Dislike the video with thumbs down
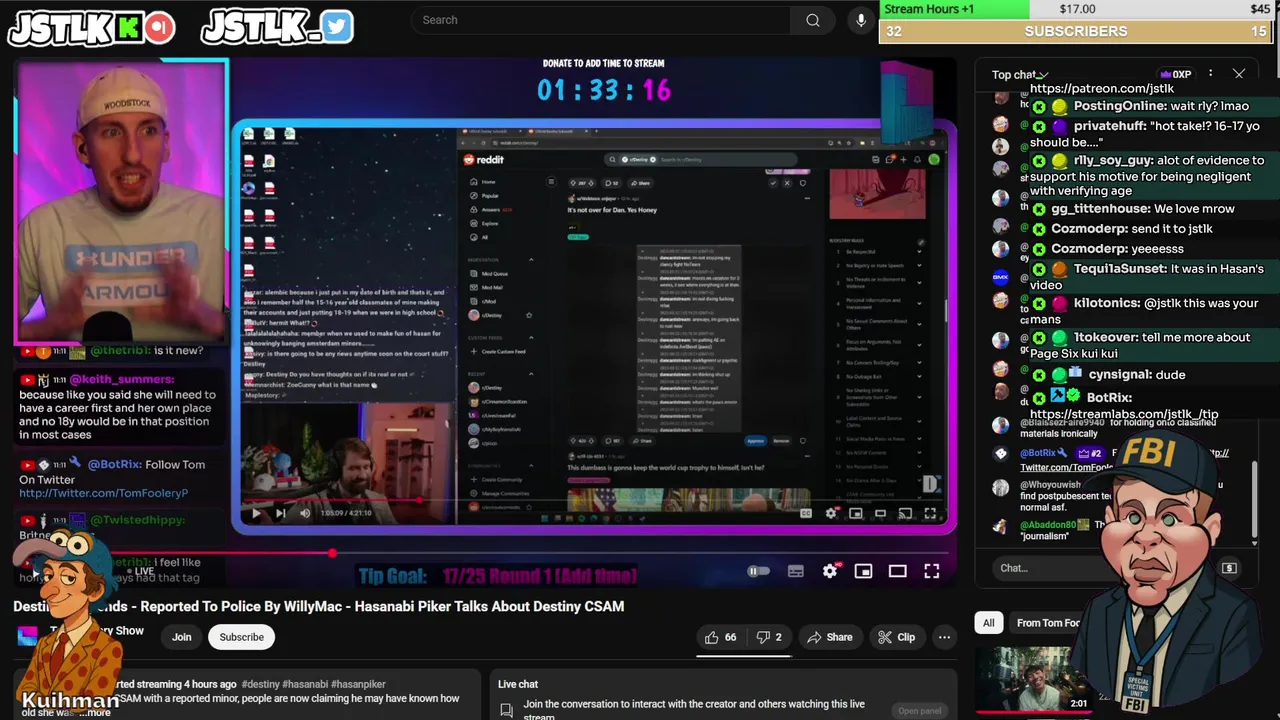1280x720 pixels. tap(768, 637)
